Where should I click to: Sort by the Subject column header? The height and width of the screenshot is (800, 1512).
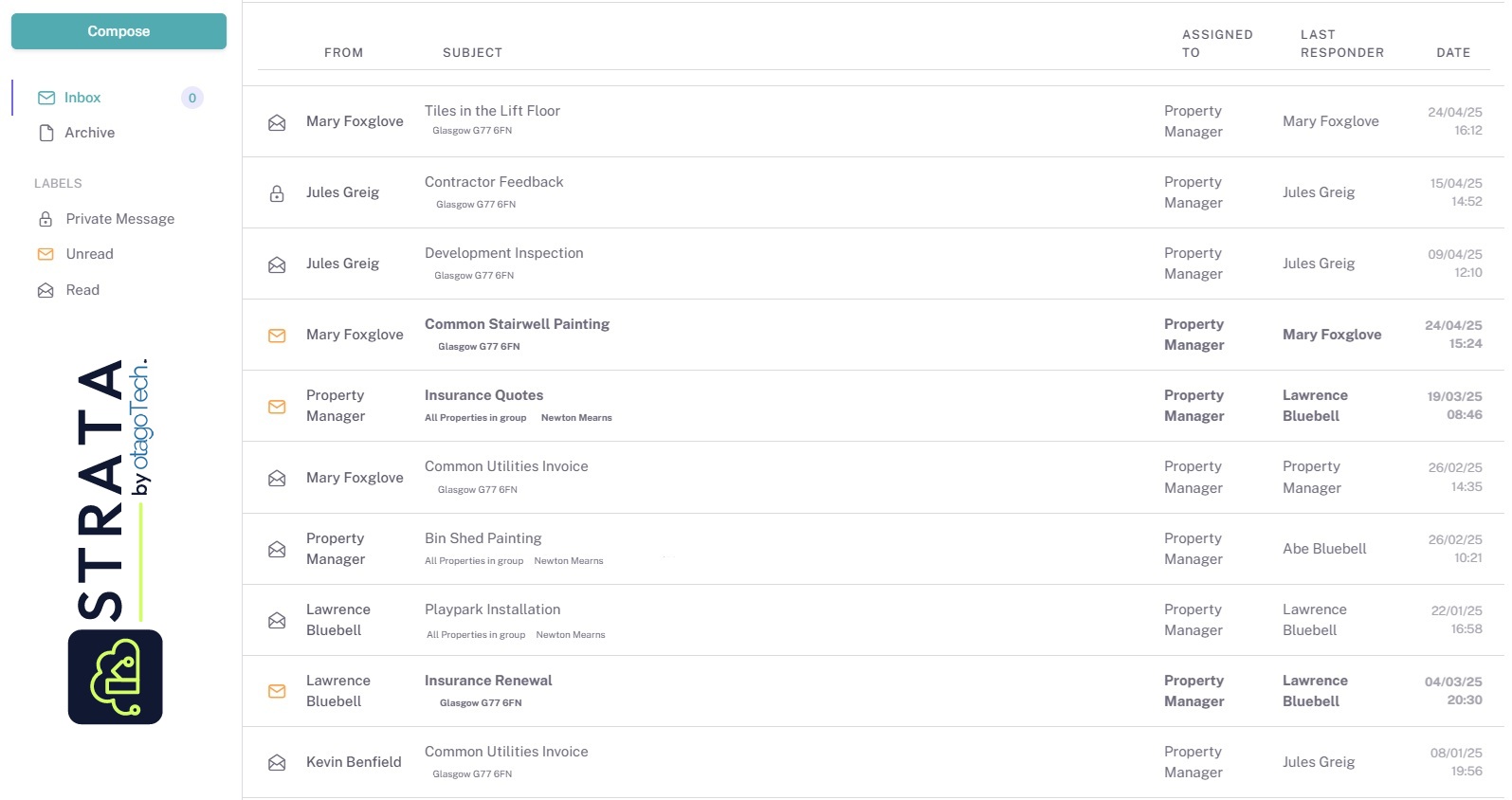(x=472, y=53)
